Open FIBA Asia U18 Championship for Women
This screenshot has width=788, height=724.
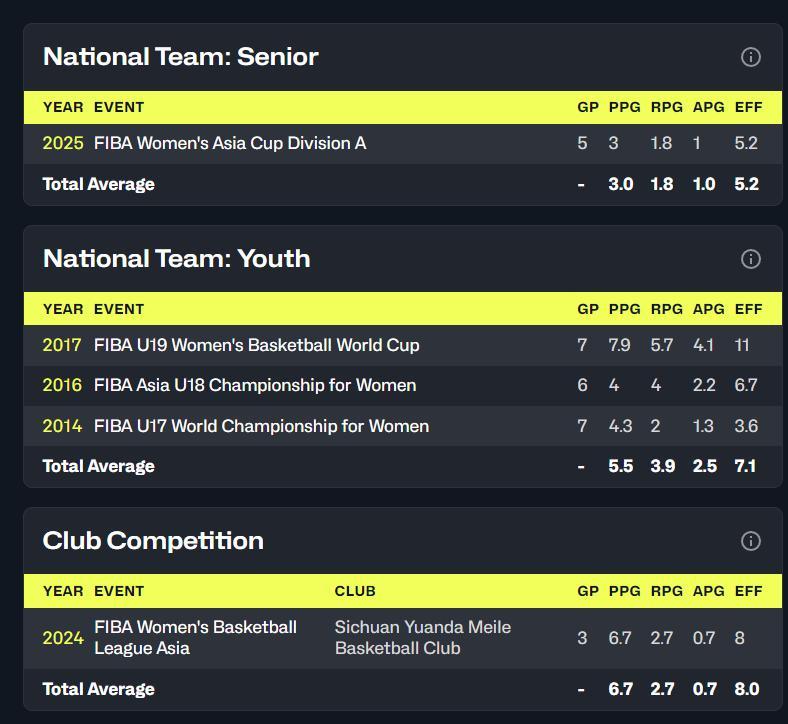[255, 385]
